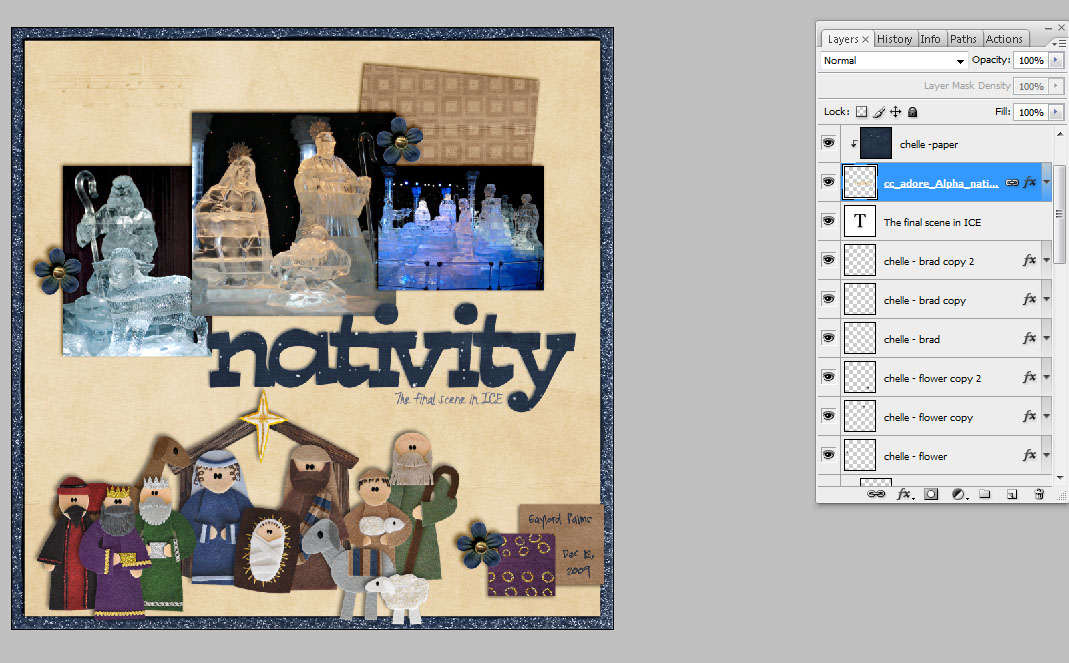Open the Opacity slider arrow
This screenshot has height=663, width=1069.
pyautogui.click(x=1056, y=60)
